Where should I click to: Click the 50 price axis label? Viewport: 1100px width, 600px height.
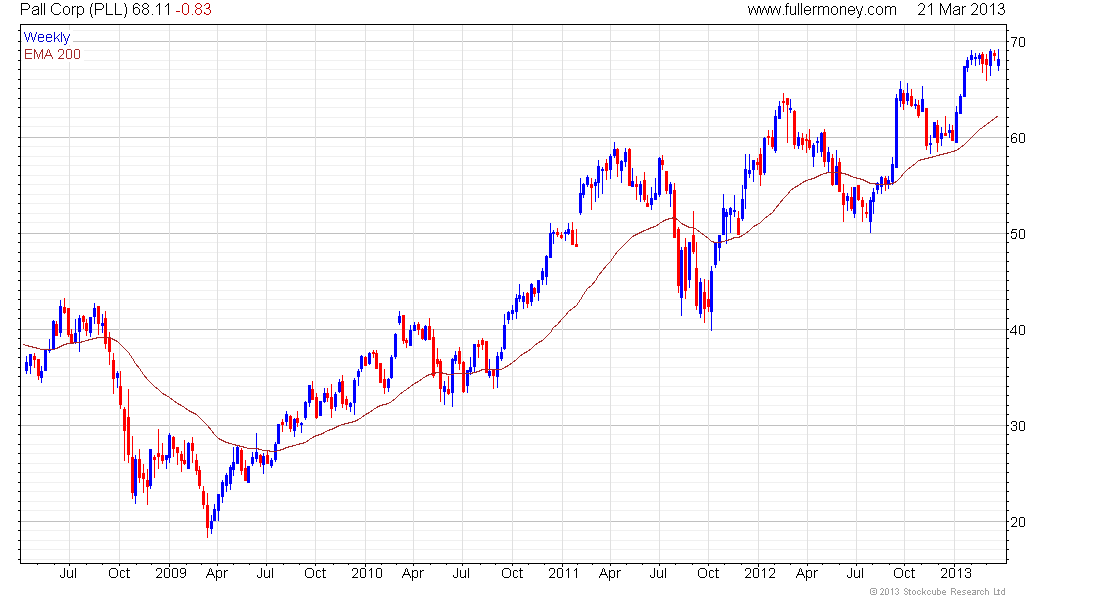click(1017, 234)
